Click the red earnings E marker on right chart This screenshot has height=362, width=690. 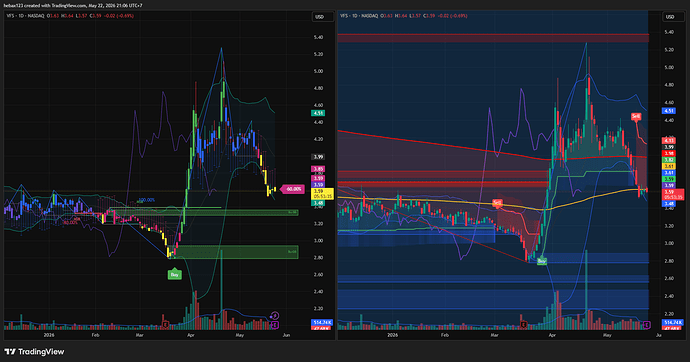click(524, 325)
